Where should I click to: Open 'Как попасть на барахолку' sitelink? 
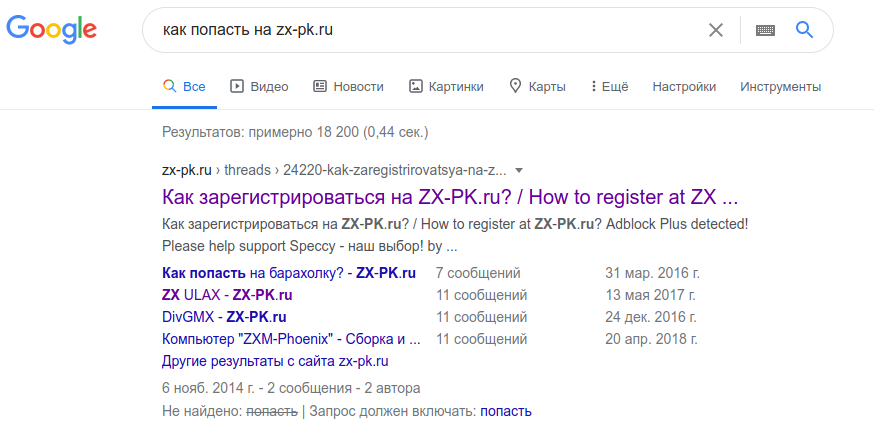coord(288,273)
